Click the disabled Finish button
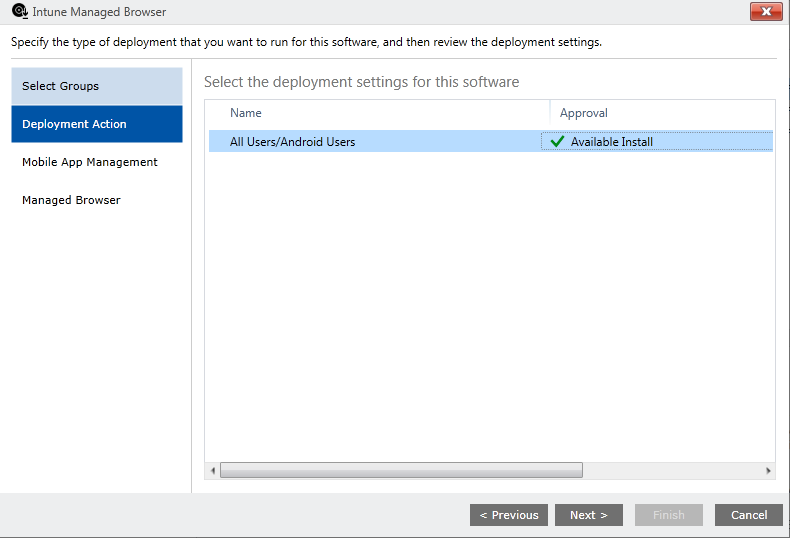The height and width of the screenshot is (538, 790). [669, 515]
